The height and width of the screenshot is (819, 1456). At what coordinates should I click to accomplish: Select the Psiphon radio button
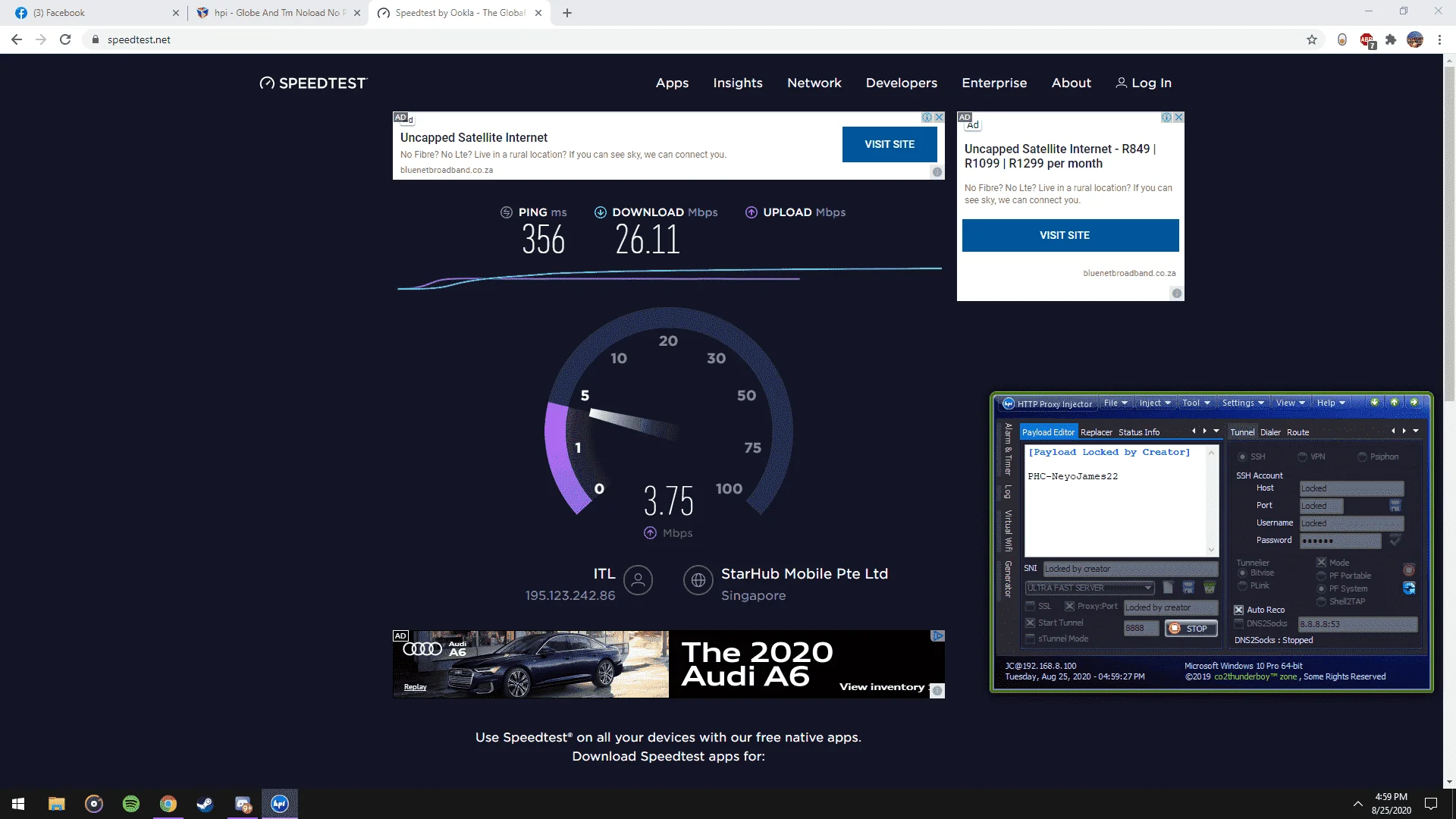click(1362, 457)
